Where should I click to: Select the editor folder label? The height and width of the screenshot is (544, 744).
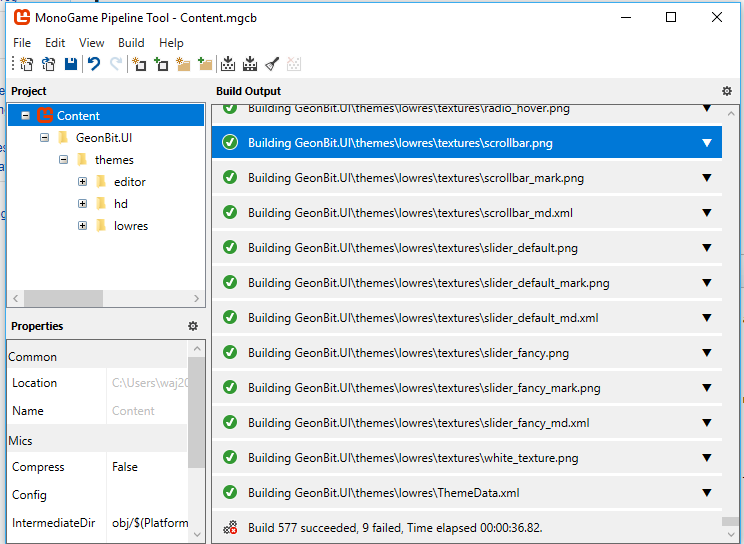130,182
